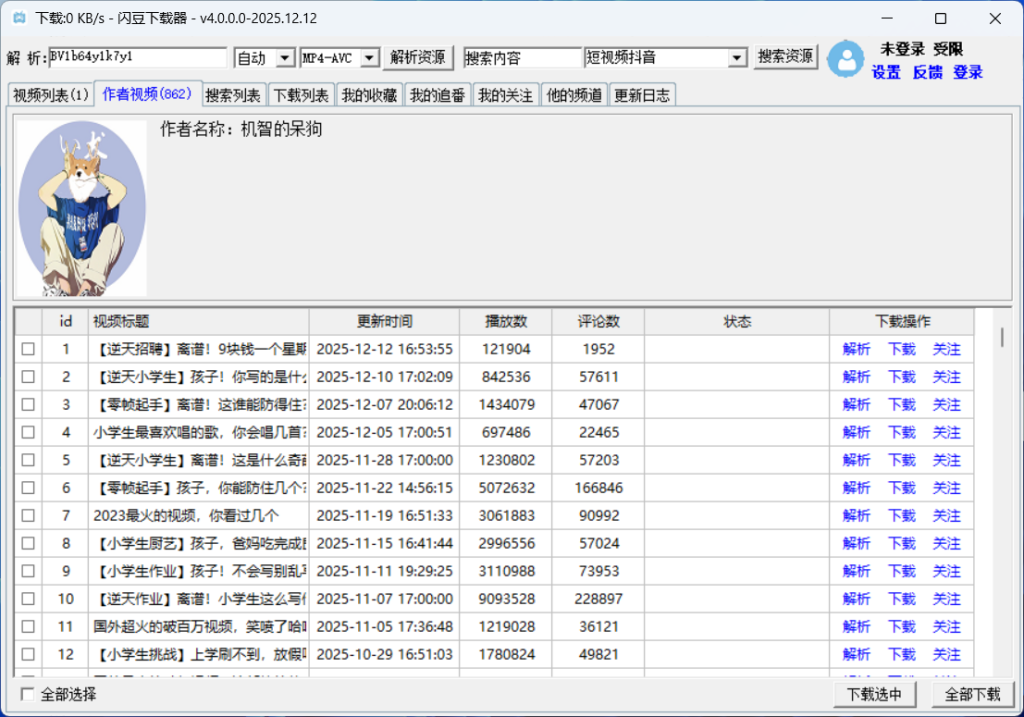Check the checkbox for video row 1

28,349
